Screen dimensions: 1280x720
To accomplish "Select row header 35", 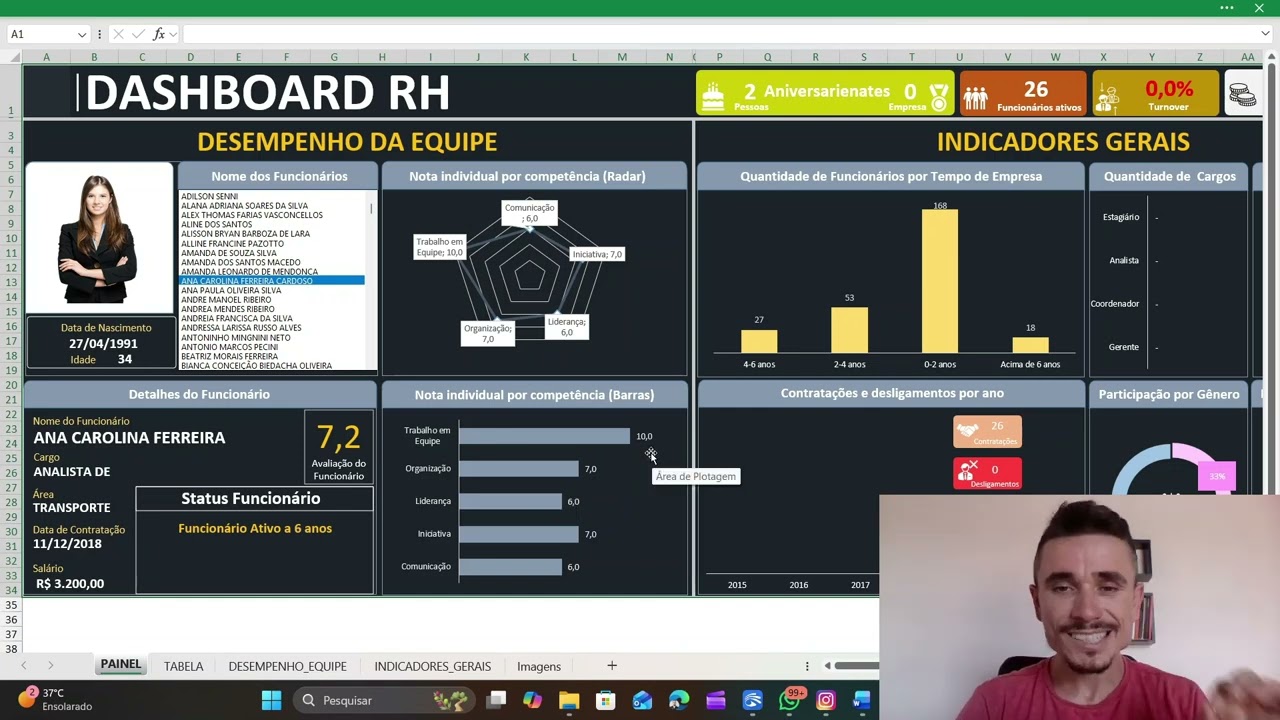I will click(12, 605).
